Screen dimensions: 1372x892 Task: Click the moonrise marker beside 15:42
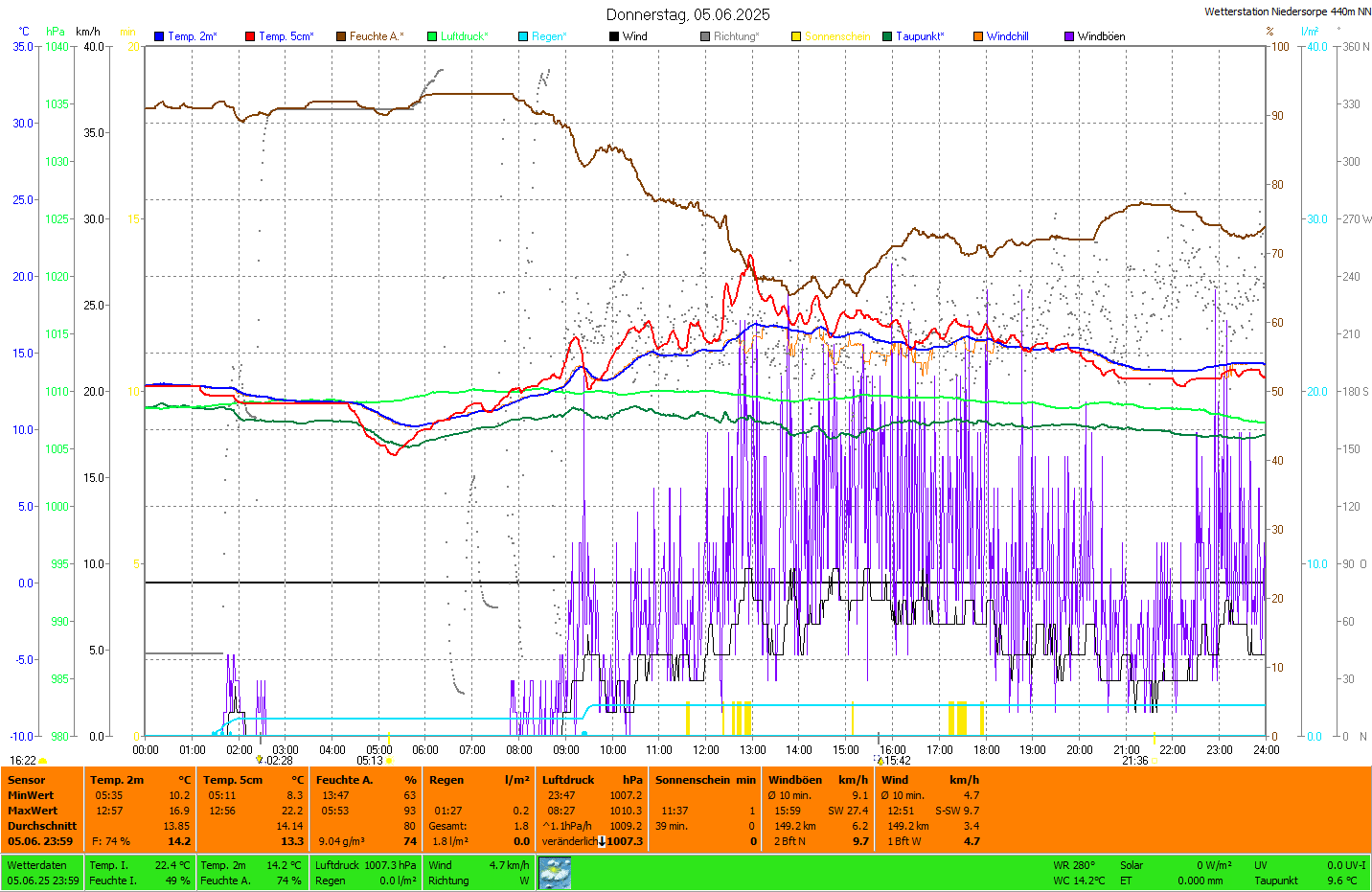pos(880,761)
